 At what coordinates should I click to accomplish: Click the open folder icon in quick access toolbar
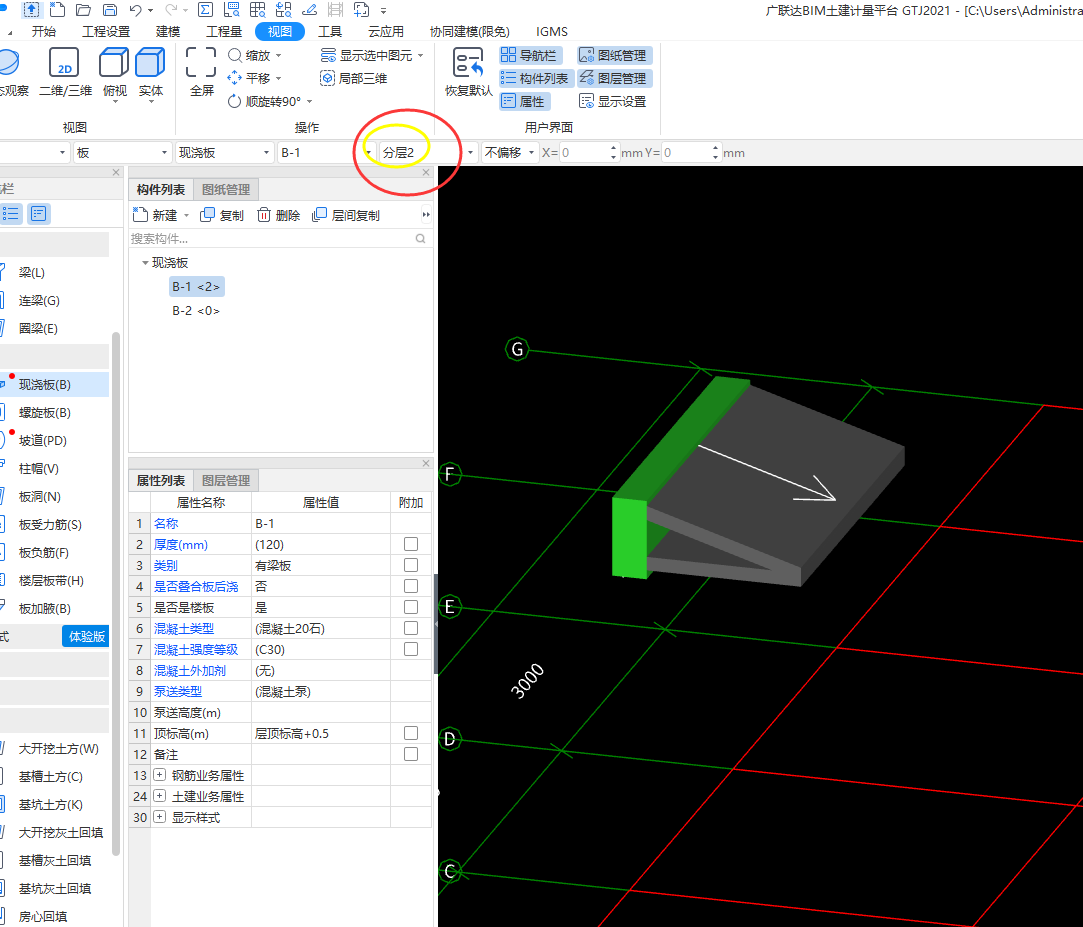[x=84, y=10]
